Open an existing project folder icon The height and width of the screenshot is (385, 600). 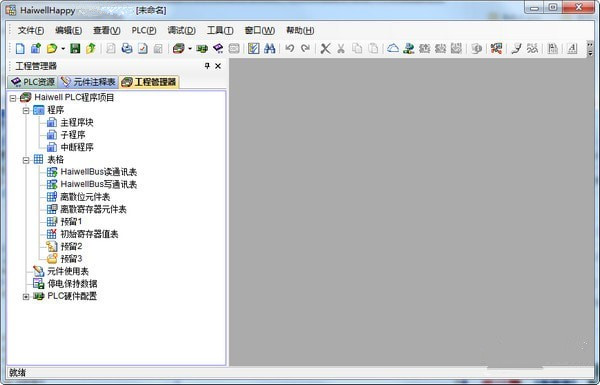pos(52,49)
